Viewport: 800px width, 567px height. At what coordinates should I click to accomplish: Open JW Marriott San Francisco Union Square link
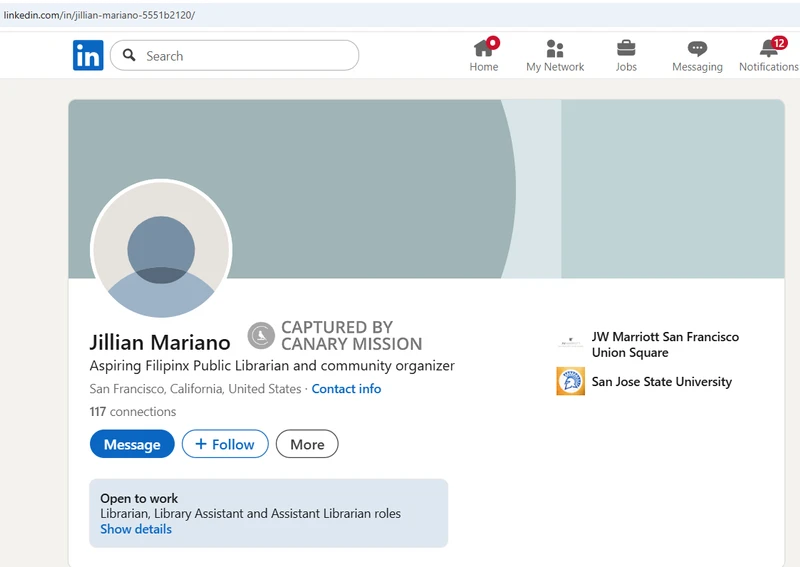[x=665, y=344]
